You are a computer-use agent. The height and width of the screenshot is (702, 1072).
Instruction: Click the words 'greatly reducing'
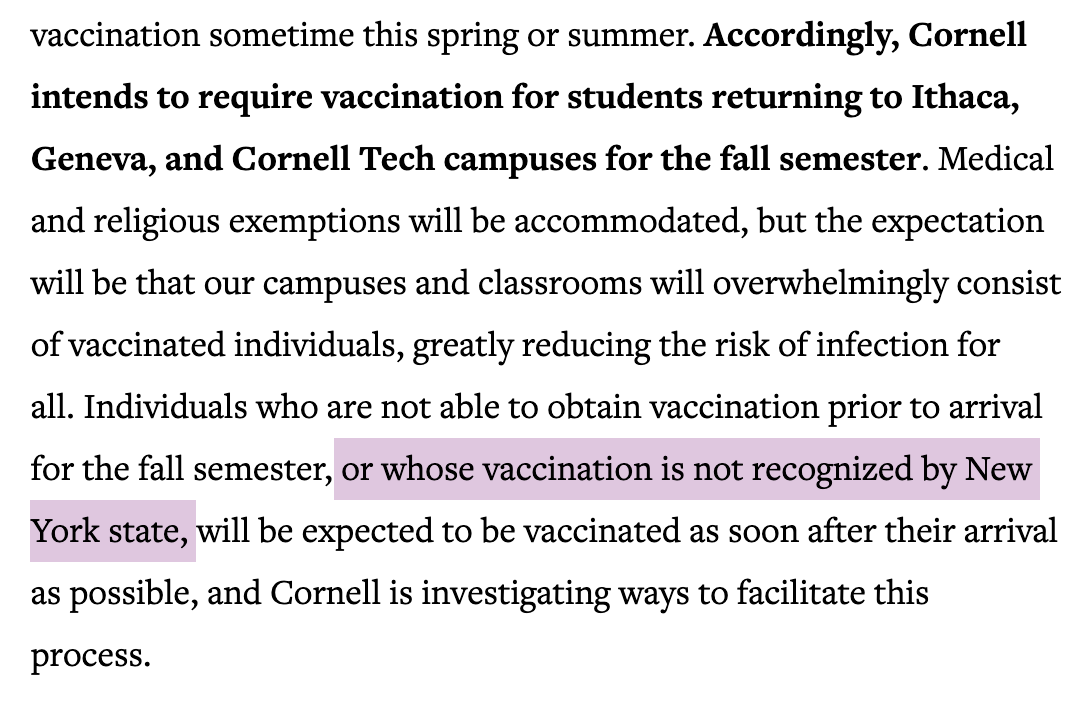coord(531,346)
